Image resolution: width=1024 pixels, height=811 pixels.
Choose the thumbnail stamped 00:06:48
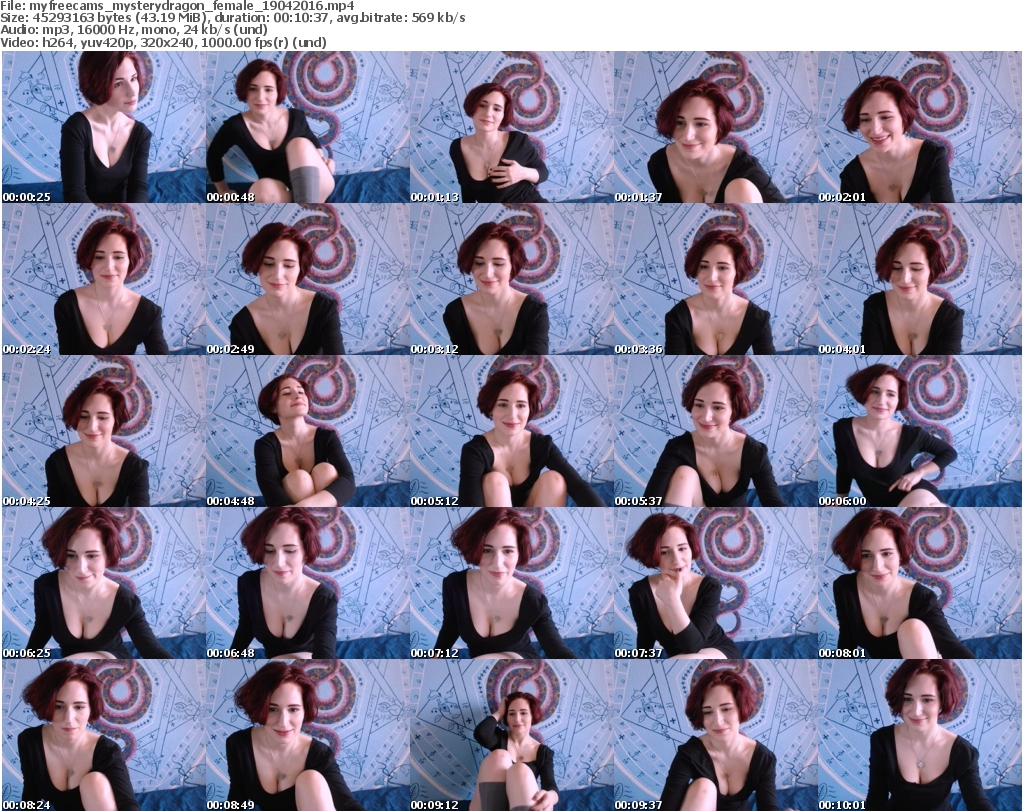pos(308,583)
